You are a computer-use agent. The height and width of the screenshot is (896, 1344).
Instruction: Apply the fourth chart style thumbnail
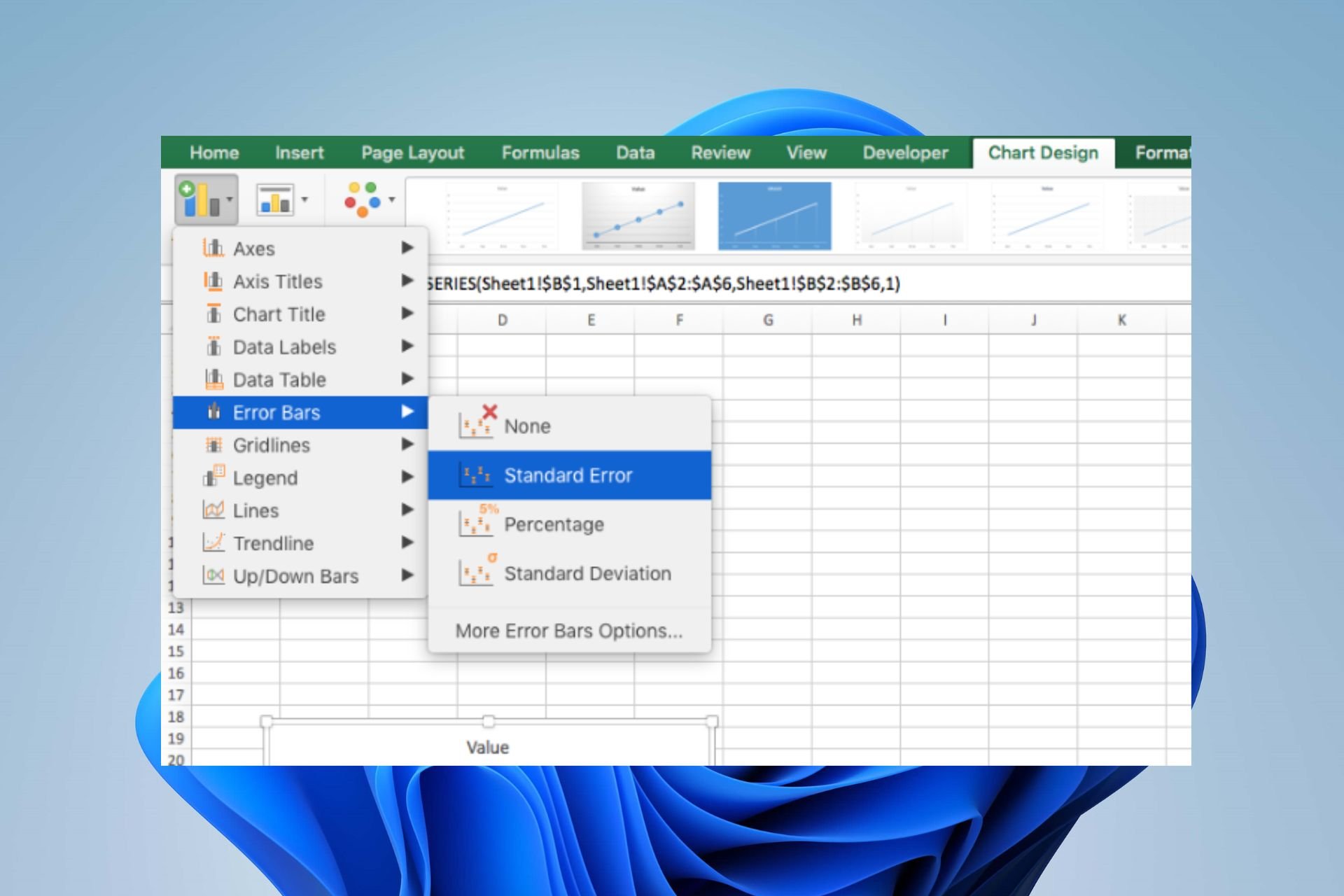tap(911, 216)
